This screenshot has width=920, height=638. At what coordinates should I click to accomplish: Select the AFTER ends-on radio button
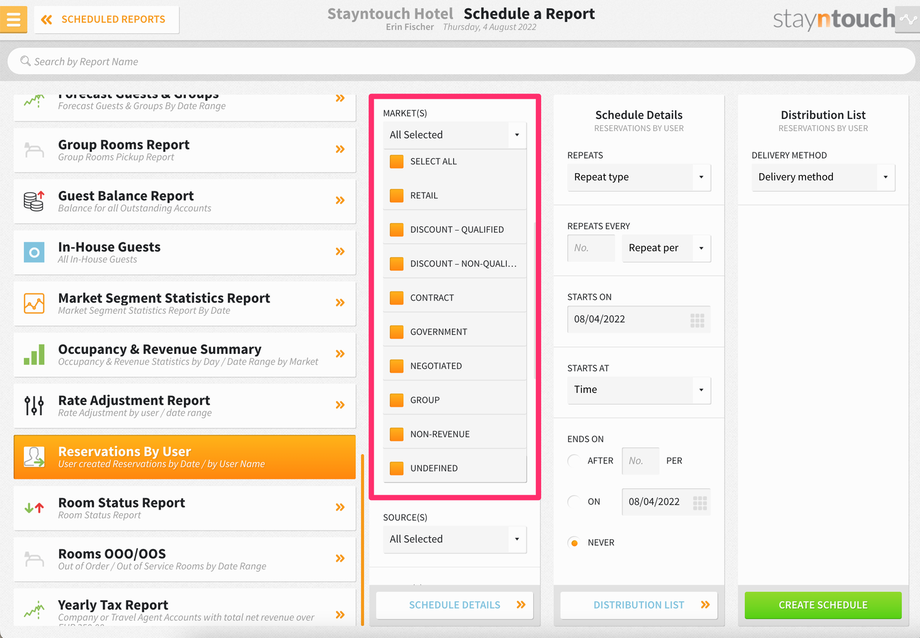coord(574,461)
